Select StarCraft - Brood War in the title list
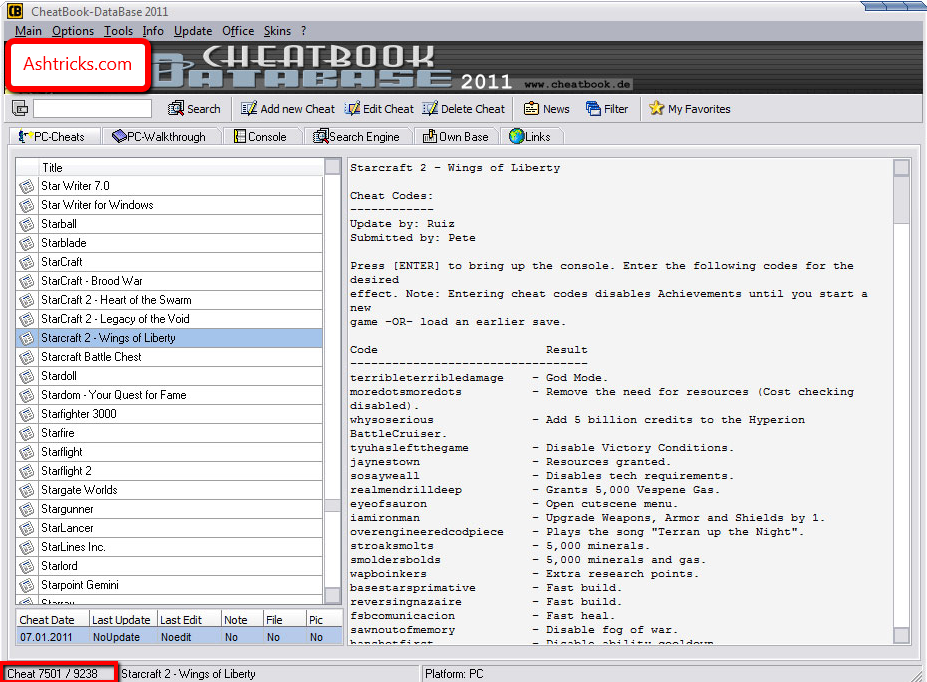927x682 pixels. click(100, 281)
